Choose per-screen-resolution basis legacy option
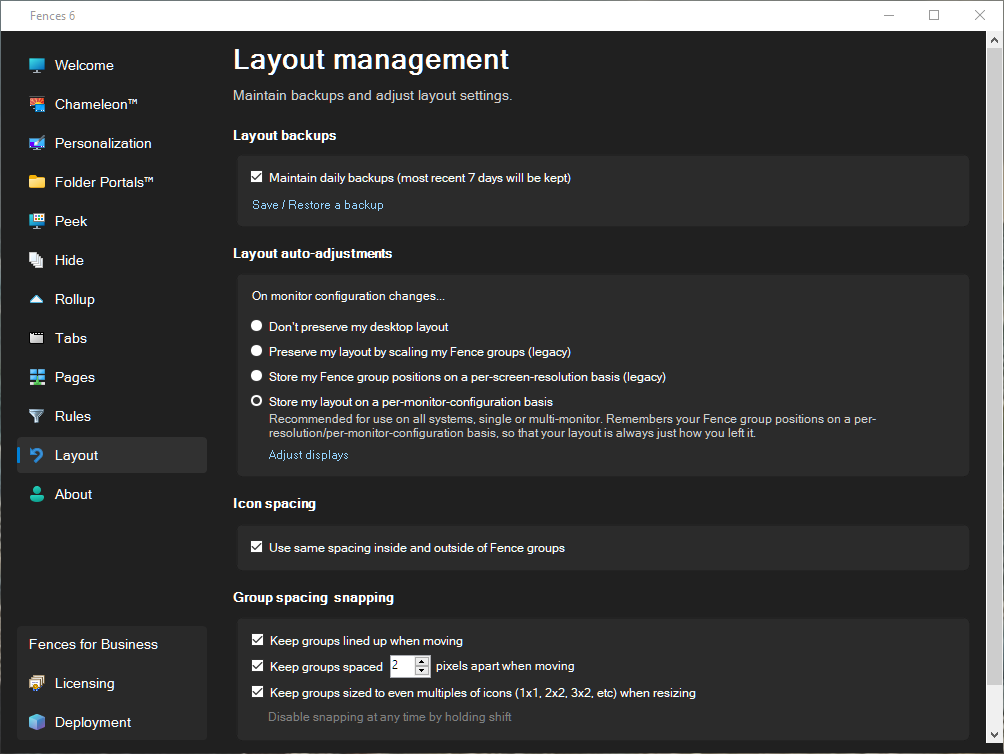This screenshot has width=1004, height=754. [257, 377]
